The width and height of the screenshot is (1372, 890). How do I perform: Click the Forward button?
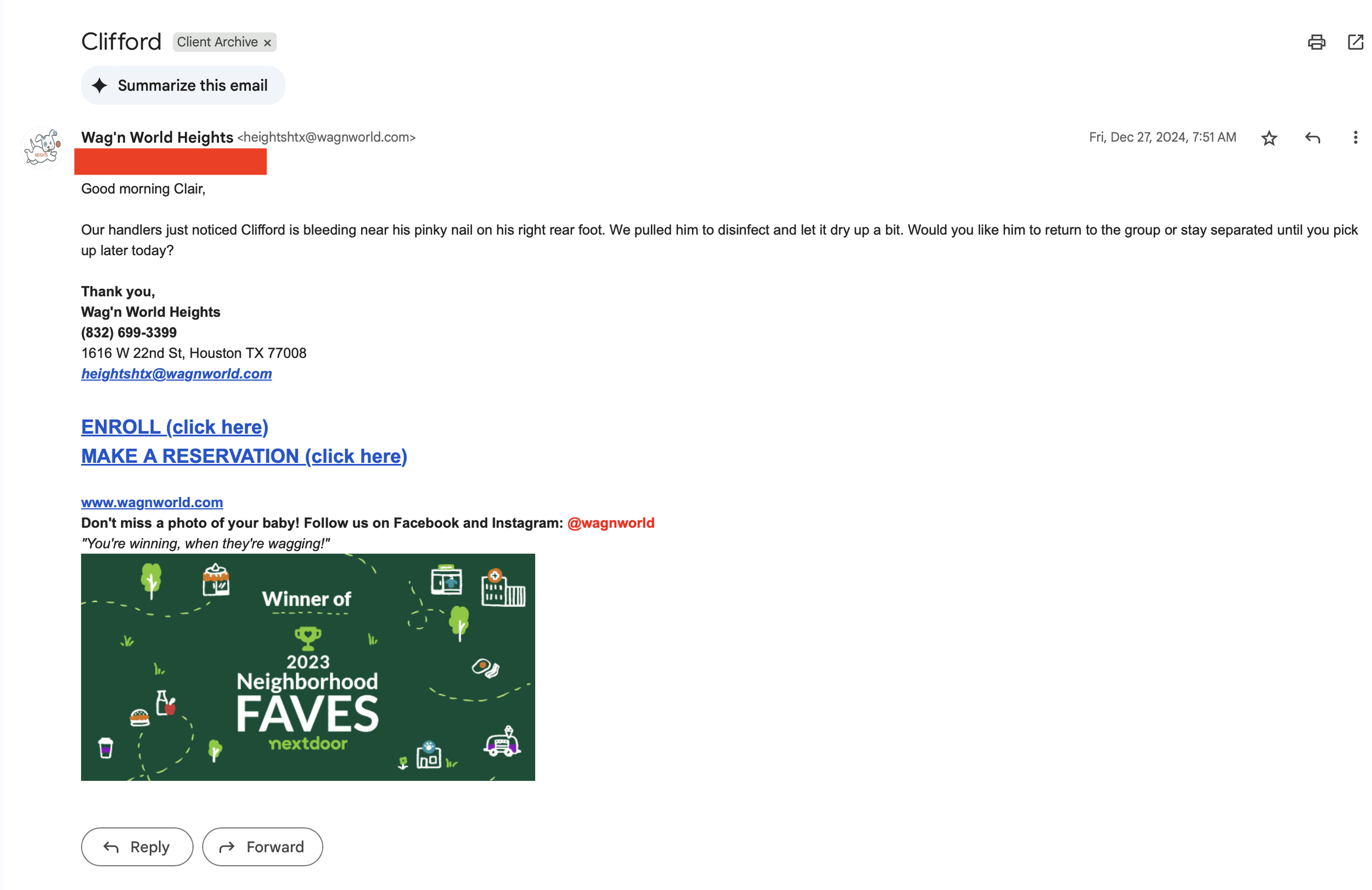262,847
